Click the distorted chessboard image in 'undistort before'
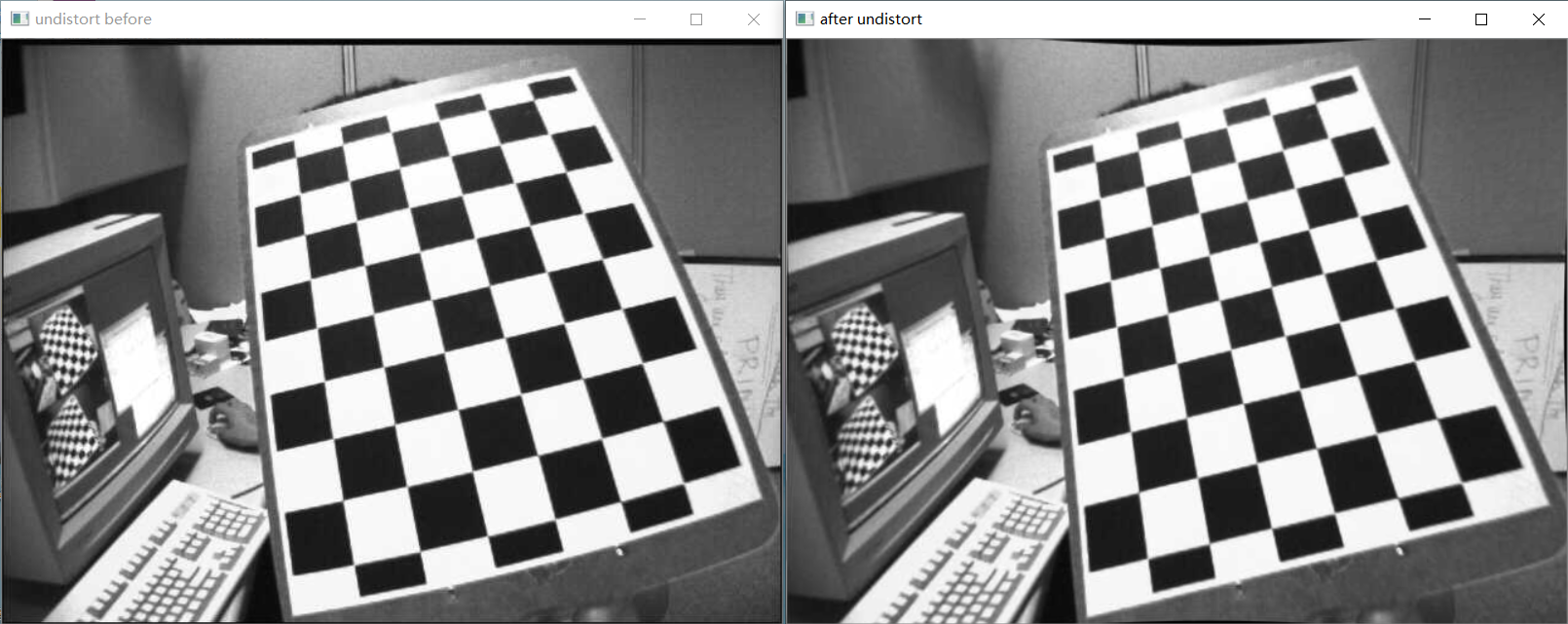1568x624 pixels. tap(392, 331)
